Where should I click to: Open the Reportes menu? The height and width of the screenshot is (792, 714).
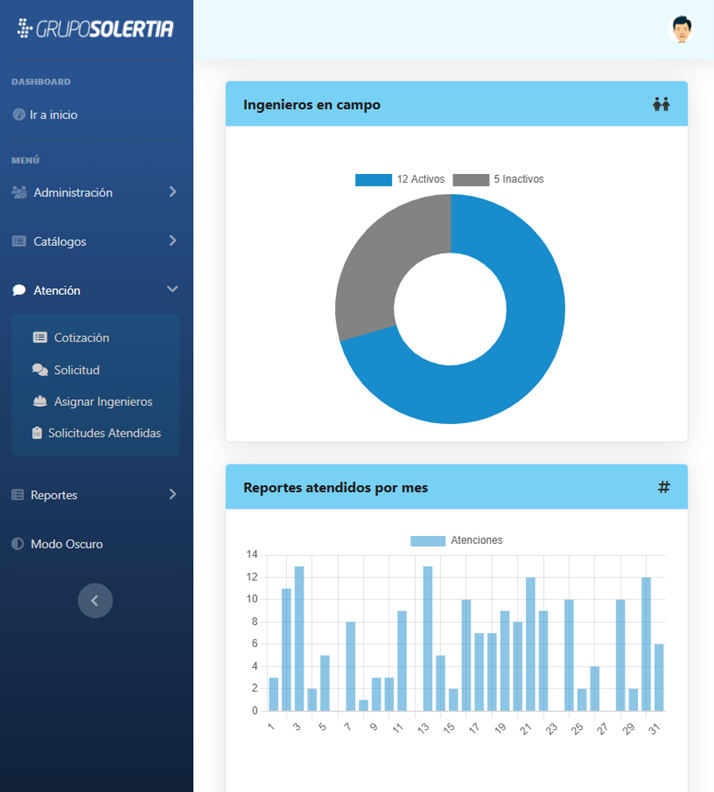pyautogui.click(x=54, y=495)
